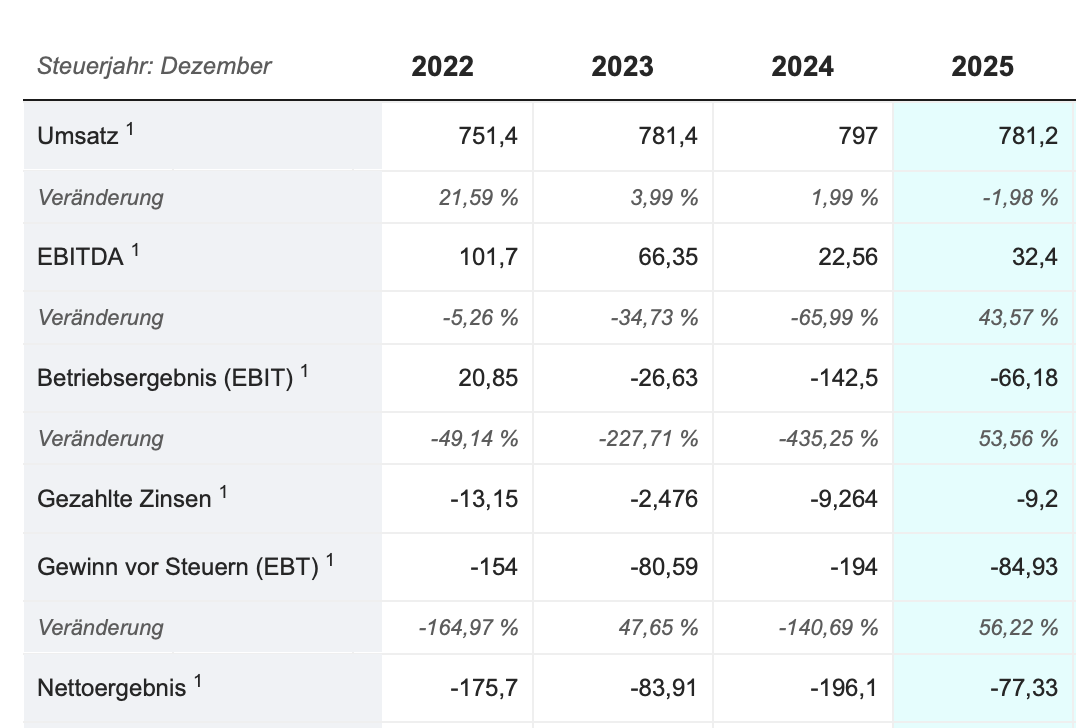Select the Gezahlte Zinsen row label
Viewport: 1076px width, 728px height.
124,498
